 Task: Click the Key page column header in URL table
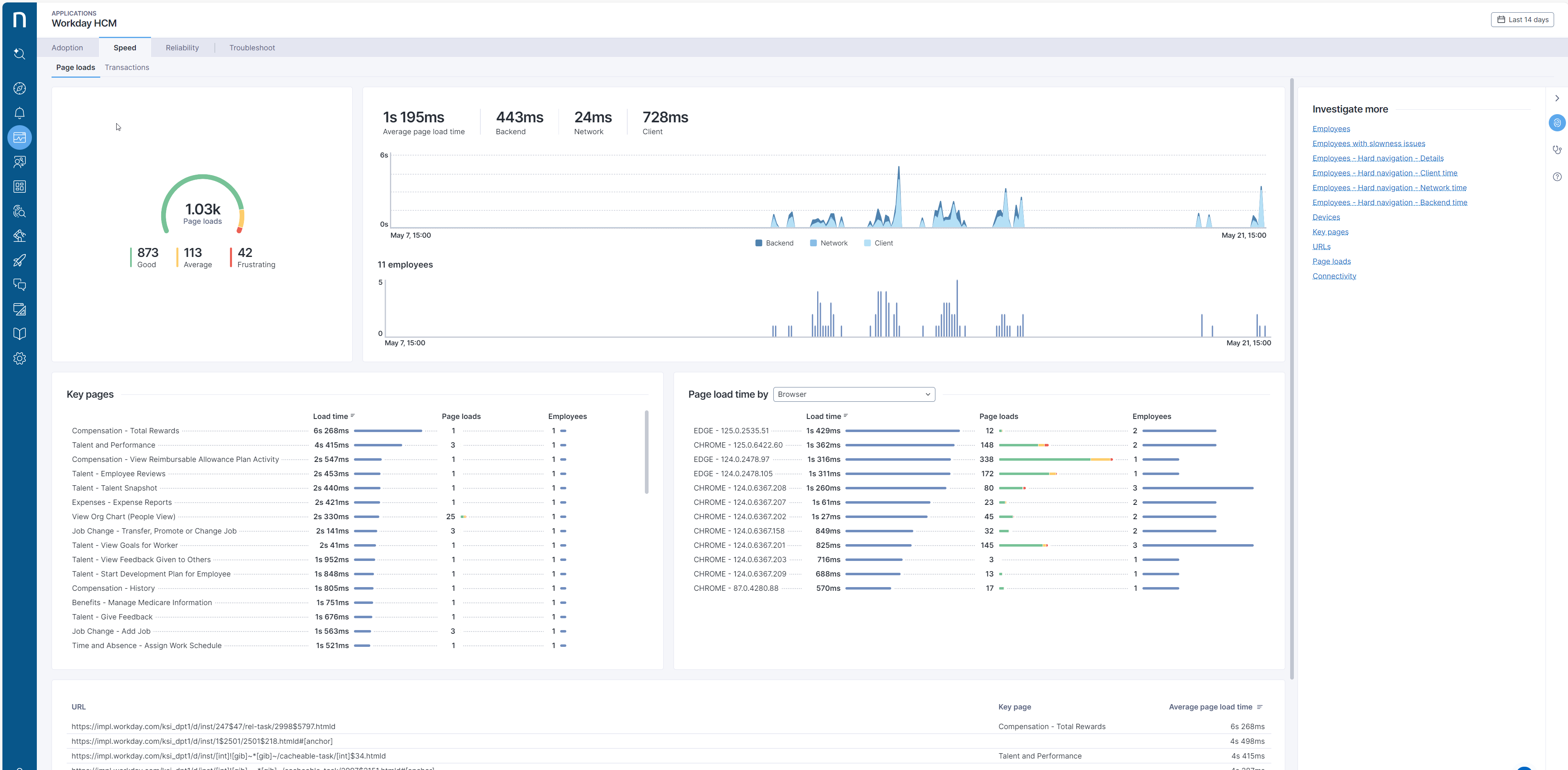1014,707
